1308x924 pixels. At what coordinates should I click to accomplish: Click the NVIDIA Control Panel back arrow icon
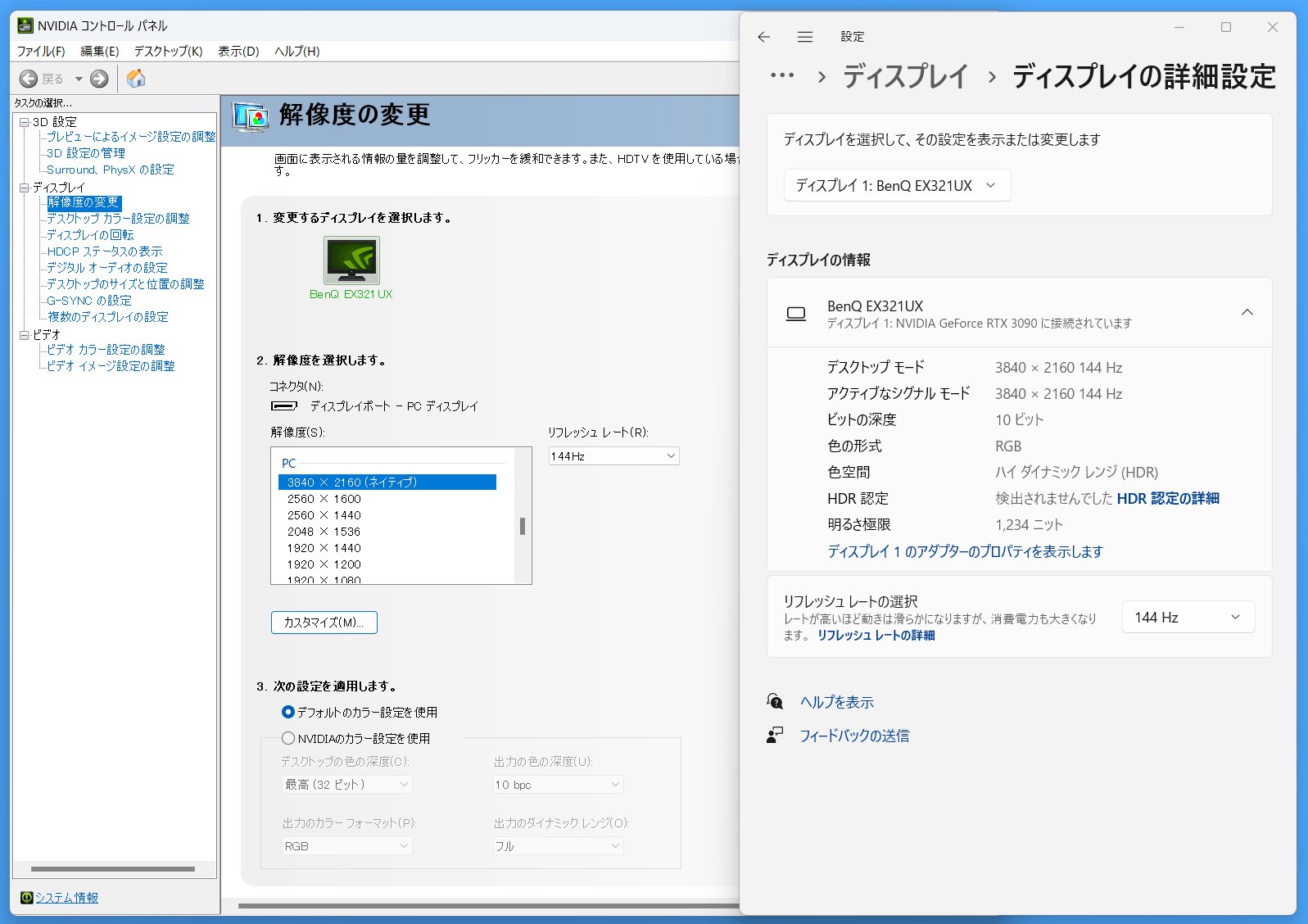click(x=29, y=79)
